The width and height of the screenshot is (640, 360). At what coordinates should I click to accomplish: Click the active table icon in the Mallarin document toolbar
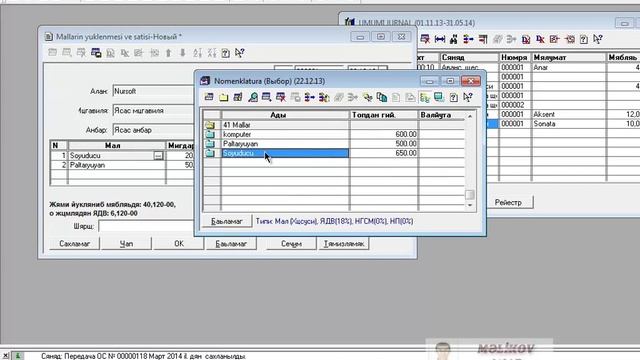tap(96, 53)
